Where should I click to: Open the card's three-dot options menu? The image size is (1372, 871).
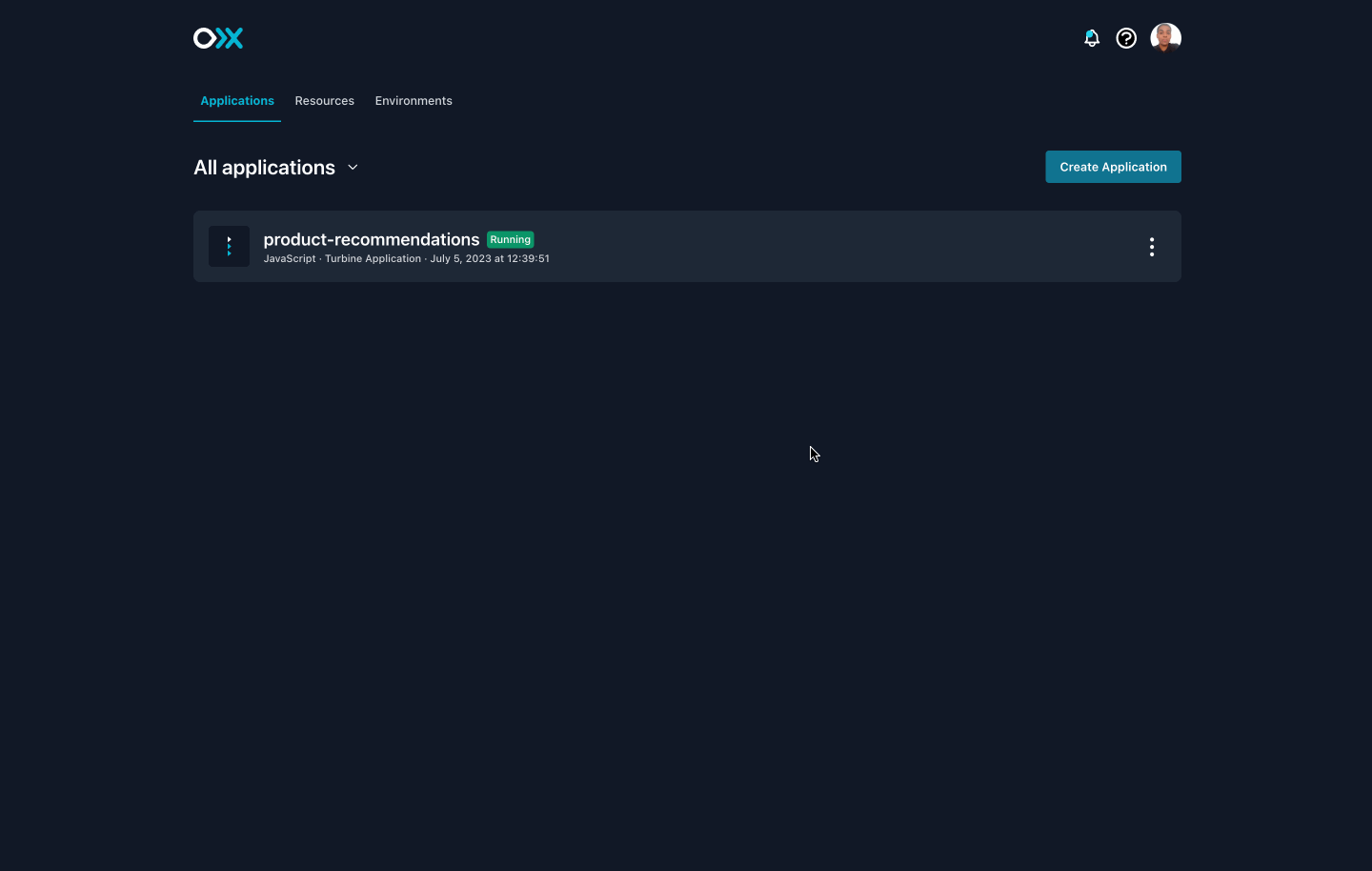1151,247
